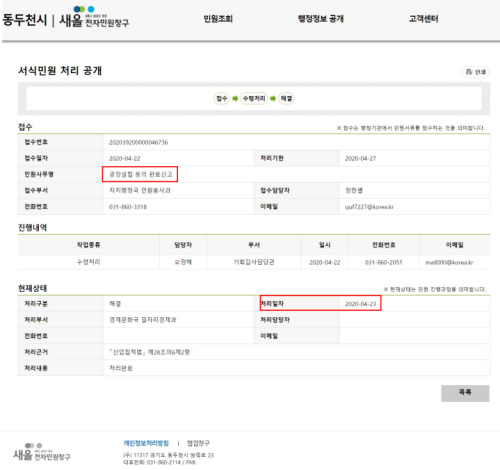
Task: Open the 행정정보 공개 menu
Action: [x=321, y=19]
